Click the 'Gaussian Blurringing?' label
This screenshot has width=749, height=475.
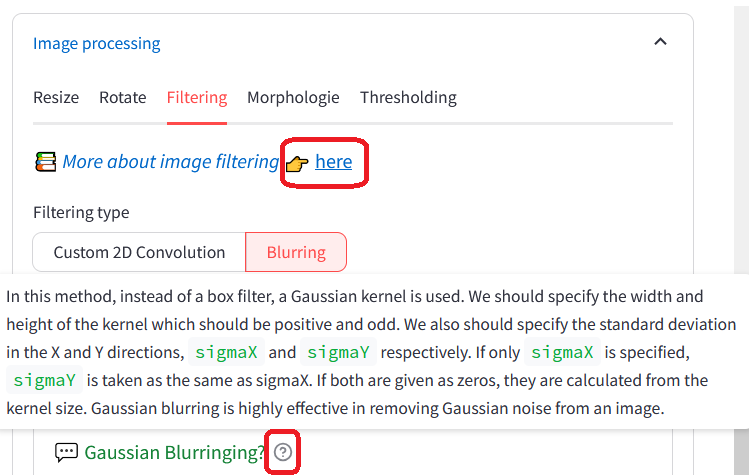coord(174,453)
